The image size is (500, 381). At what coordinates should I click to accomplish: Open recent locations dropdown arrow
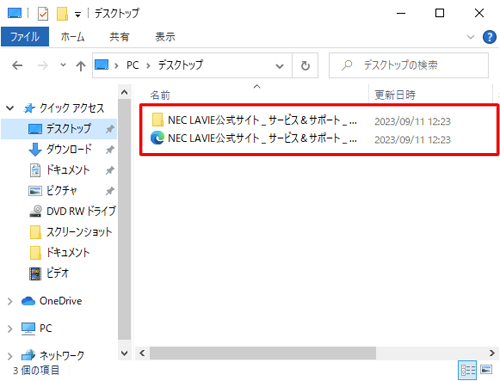point(63,65)
